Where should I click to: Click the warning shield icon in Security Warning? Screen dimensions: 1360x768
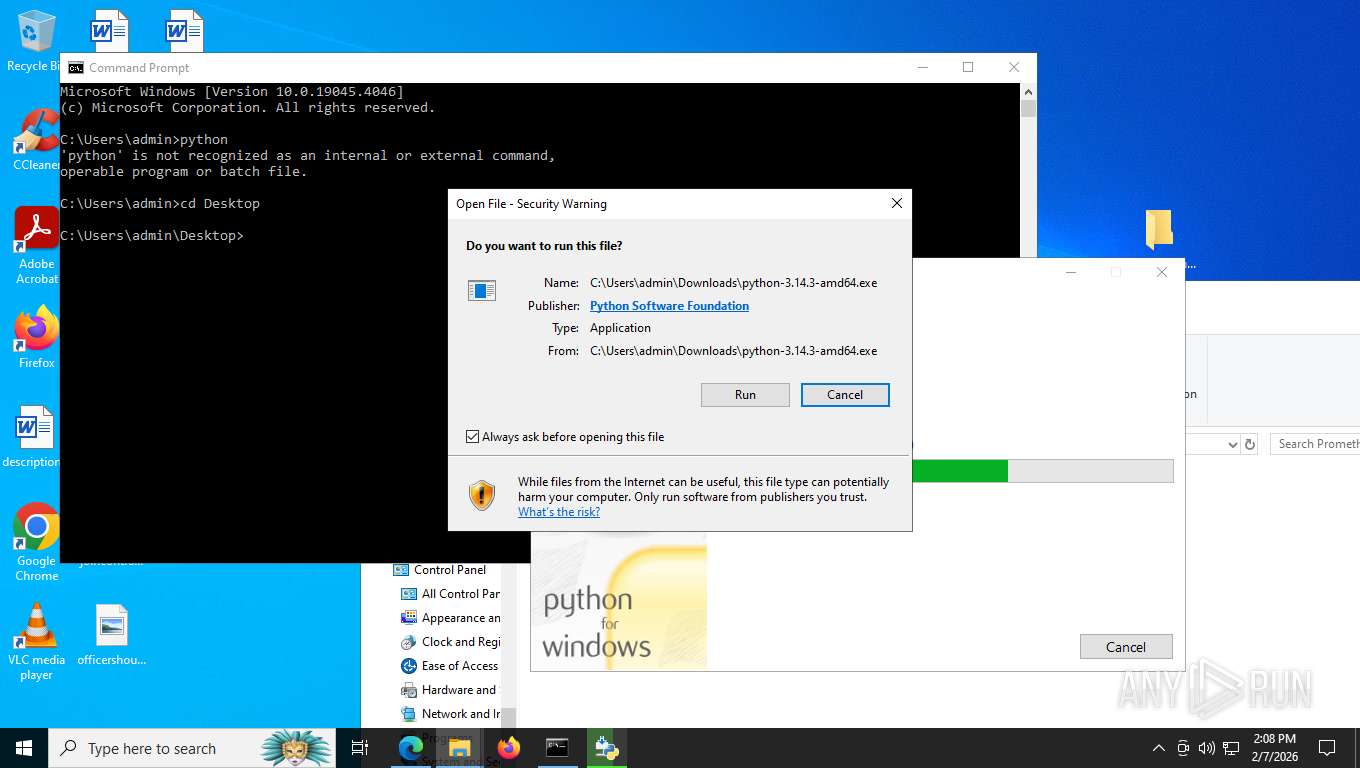pos(482,496)
